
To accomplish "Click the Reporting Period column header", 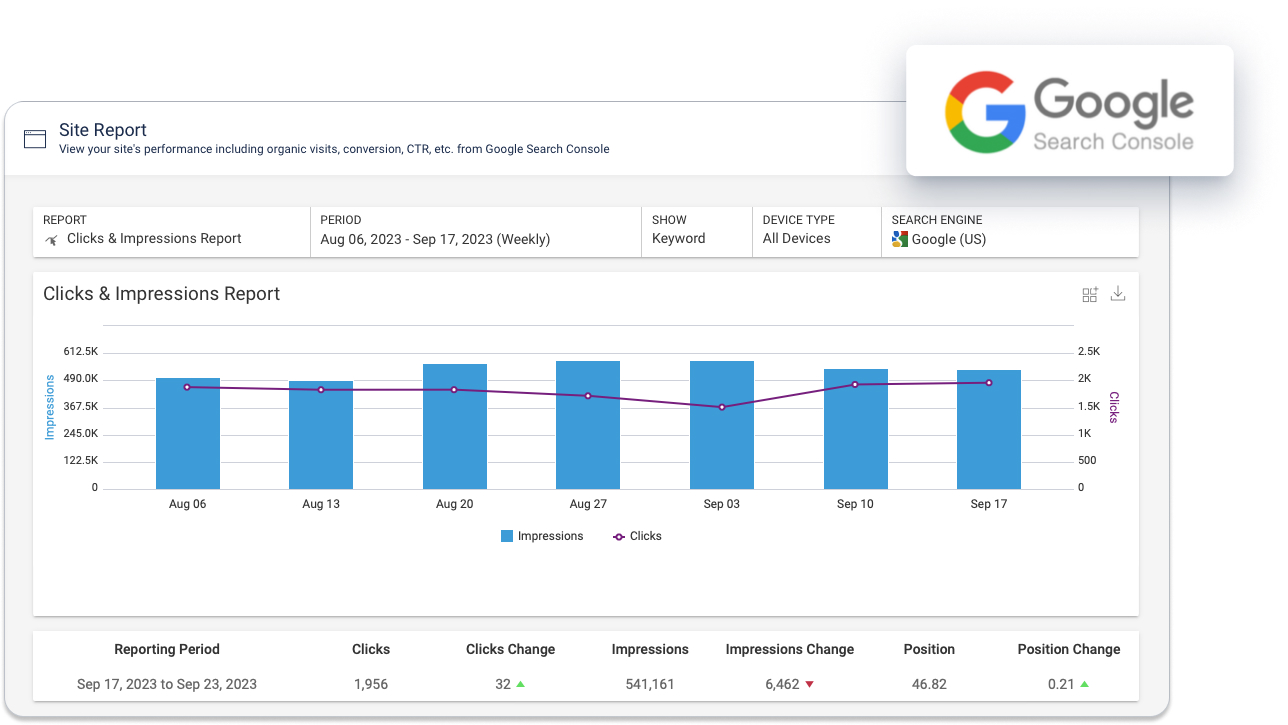I will click(x=167, y=649).
